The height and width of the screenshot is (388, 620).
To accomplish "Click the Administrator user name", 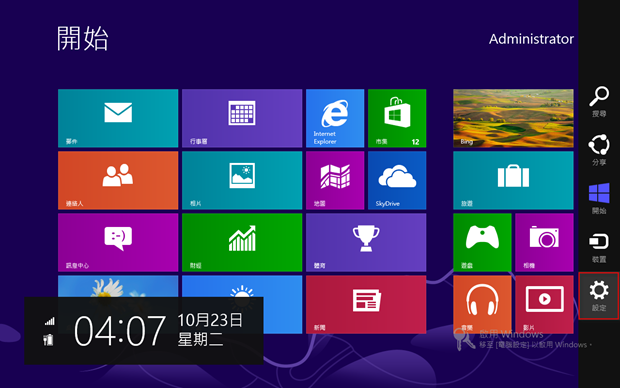I will coord(531,39).
